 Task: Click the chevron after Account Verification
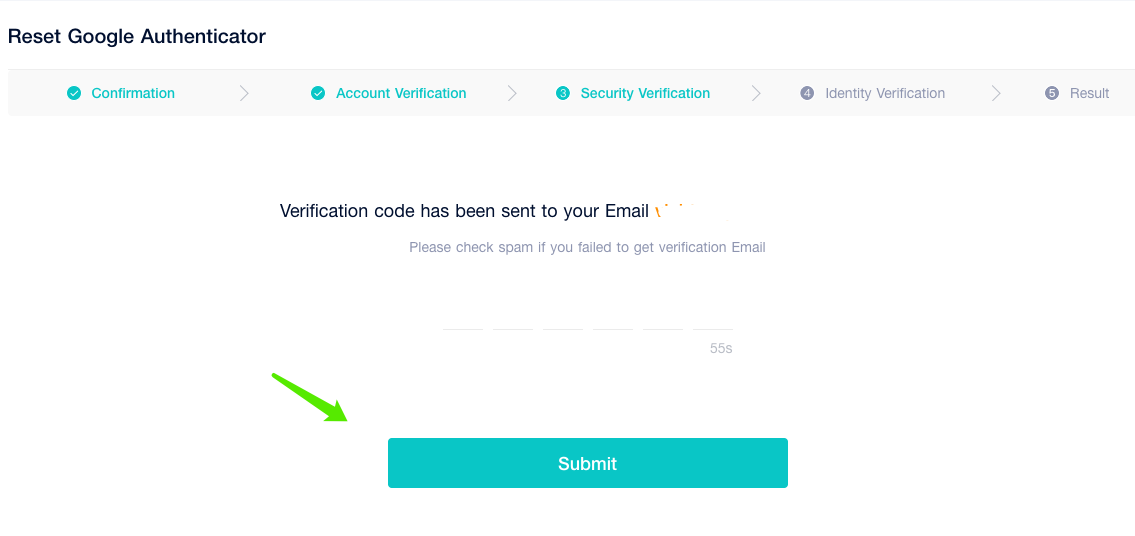pyautogui.click(x=512, y=93)
